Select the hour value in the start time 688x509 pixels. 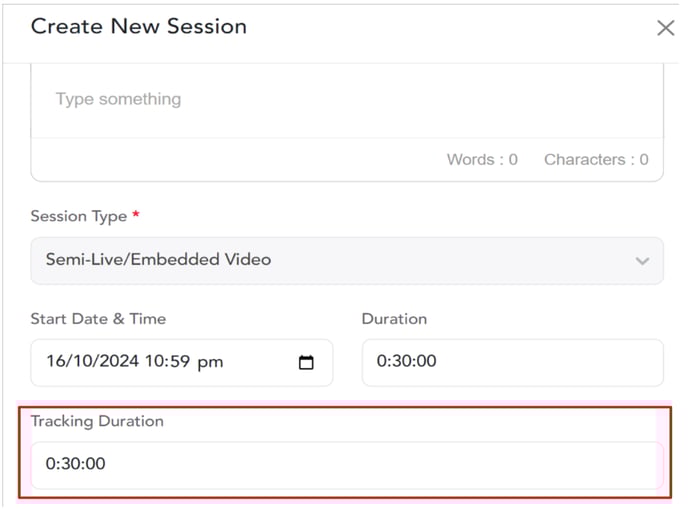point(155,361)
